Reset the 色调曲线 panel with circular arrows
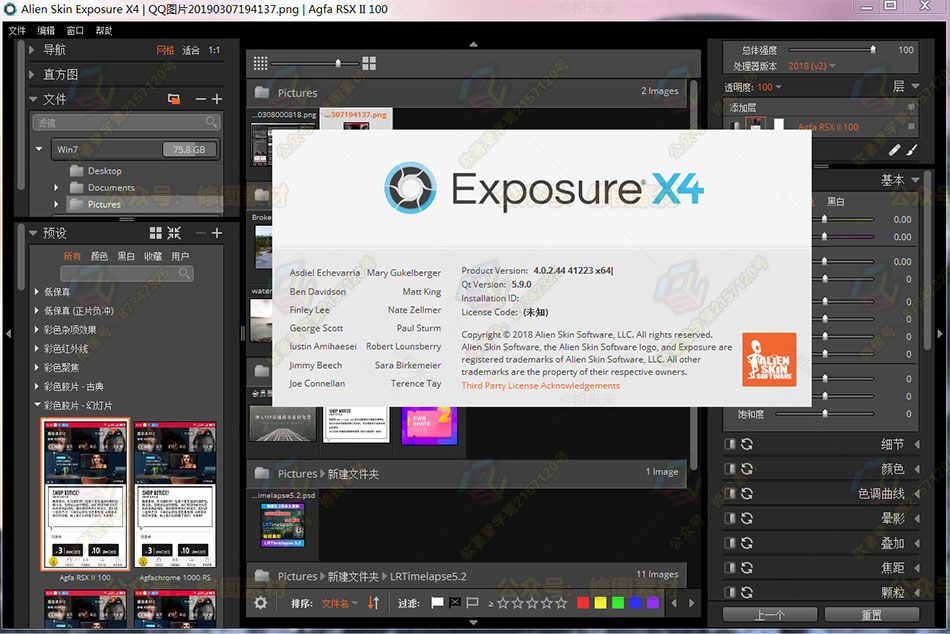Screen dimensions: 950x634 [747, 494]
